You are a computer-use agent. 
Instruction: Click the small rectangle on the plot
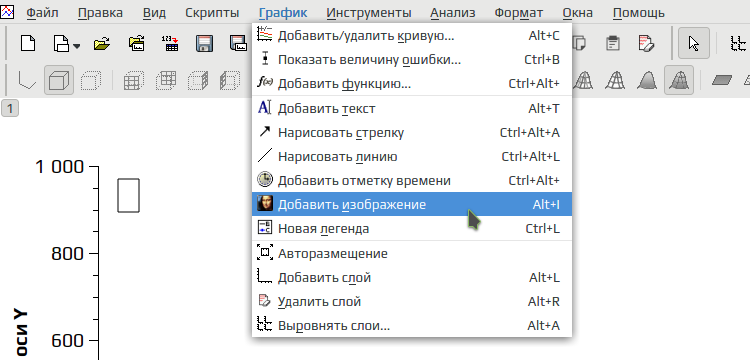[129, 195]
